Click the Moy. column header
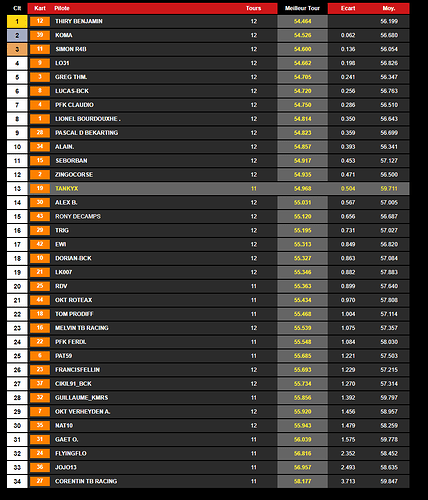The image size is (428, 500). tap(389, 8)
